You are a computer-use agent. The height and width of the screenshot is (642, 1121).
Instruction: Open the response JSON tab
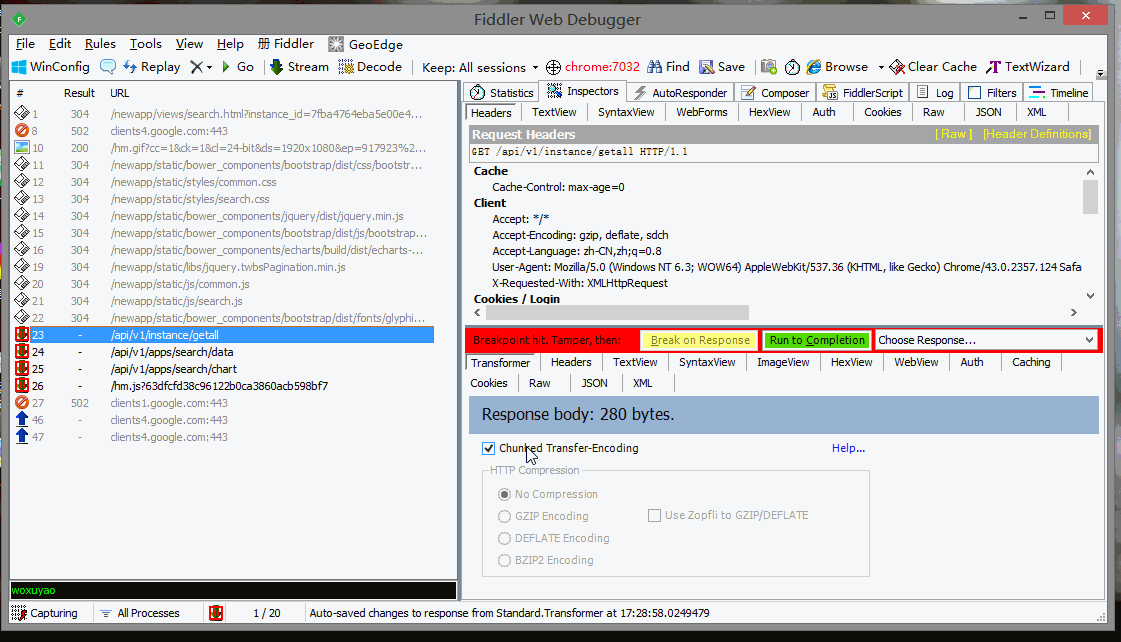coord(594,383)
